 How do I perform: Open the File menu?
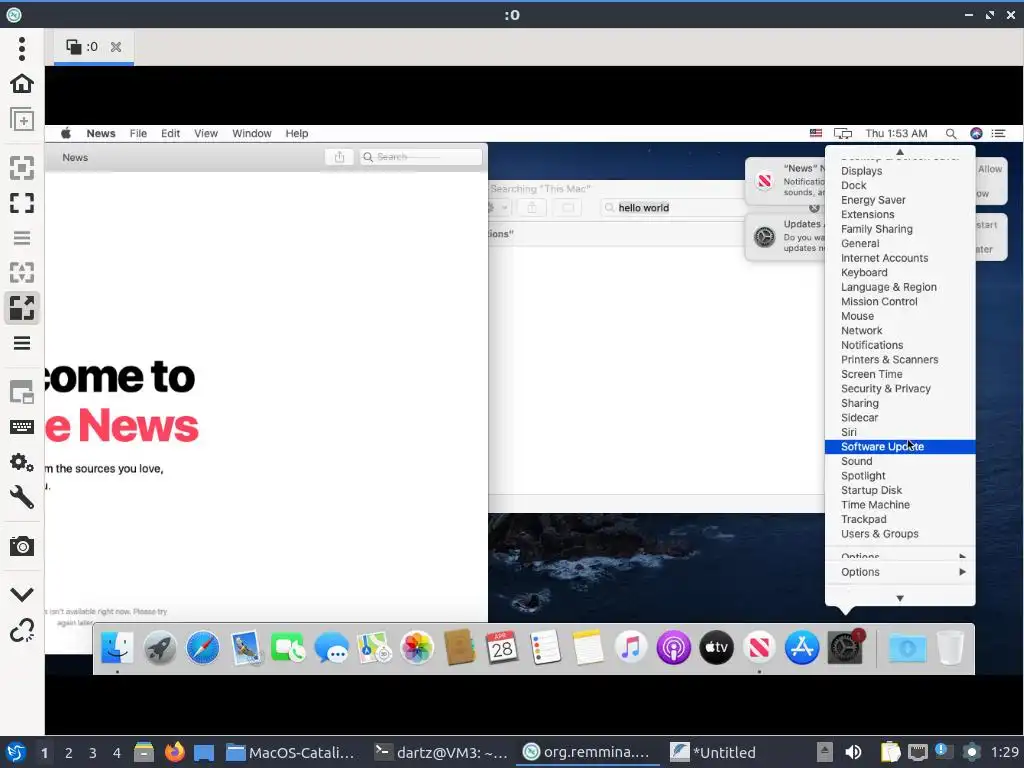pos(138,133)
